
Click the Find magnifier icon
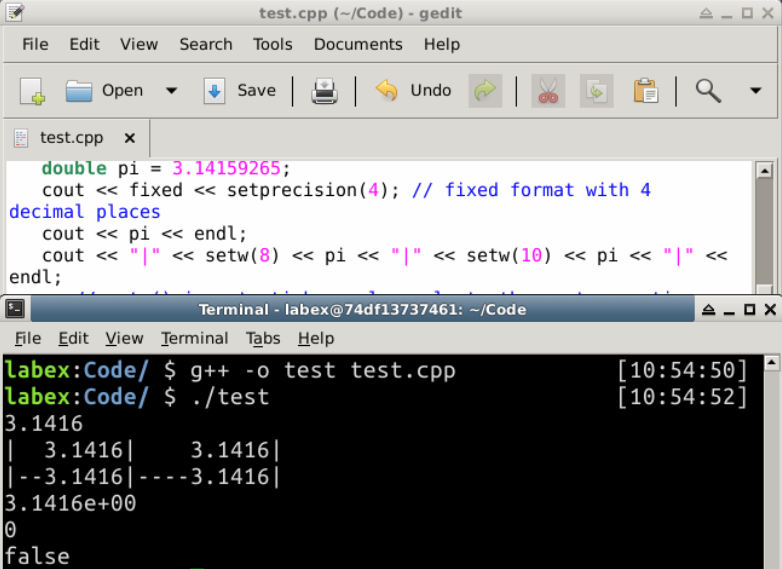point(708,91)
